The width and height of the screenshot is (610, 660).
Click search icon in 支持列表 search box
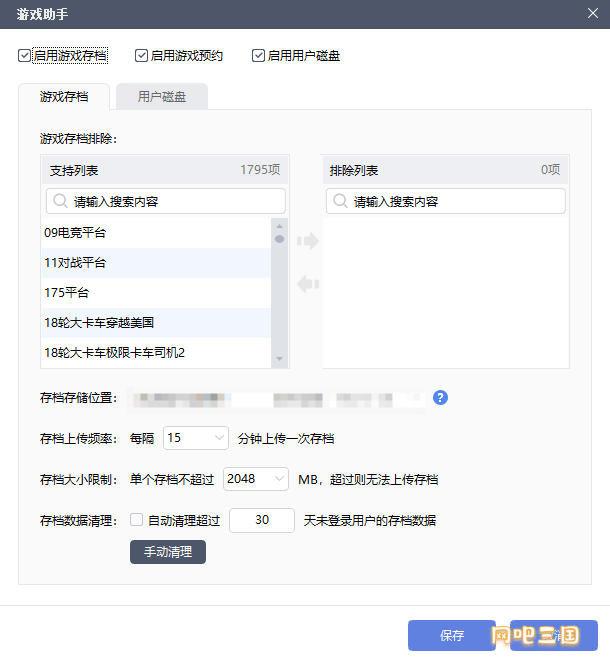[60, 201]
